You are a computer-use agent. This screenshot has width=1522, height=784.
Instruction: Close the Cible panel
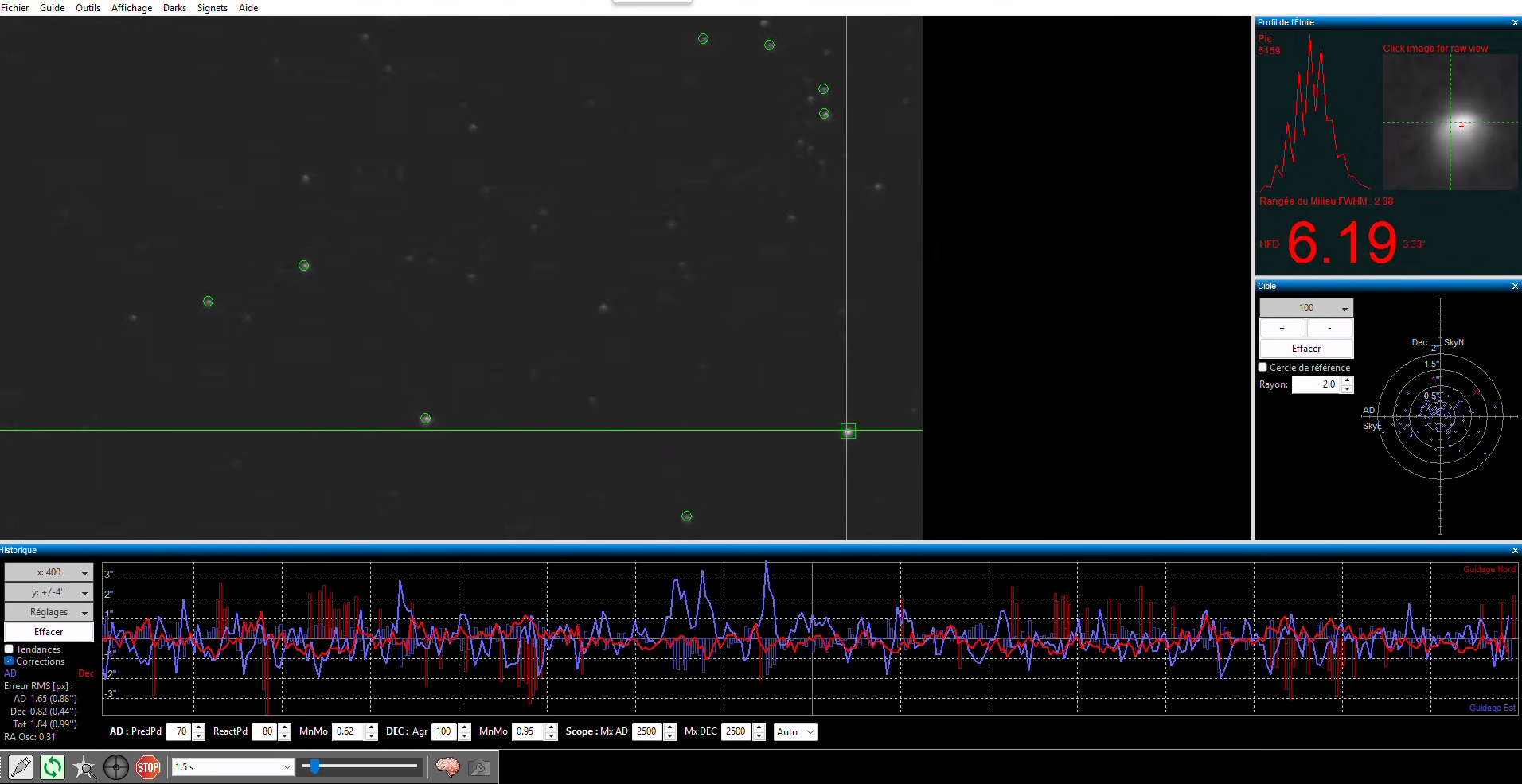pyautogui.click(x=1515, y=287)
